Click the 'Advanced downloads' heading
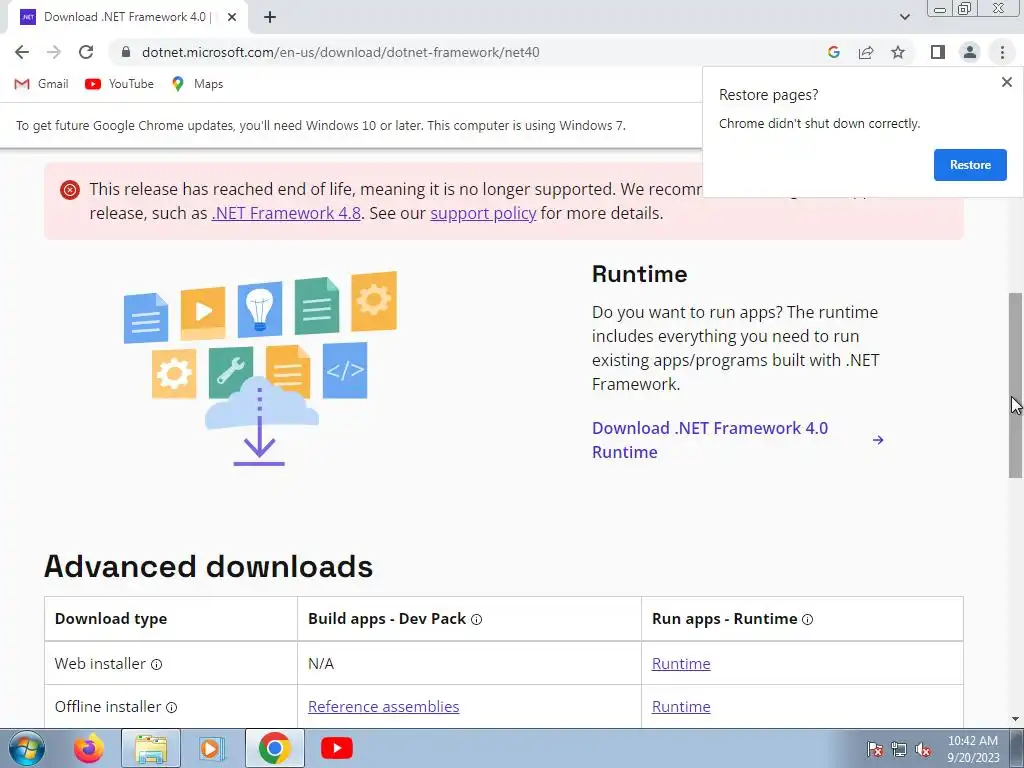 (208, 566)
